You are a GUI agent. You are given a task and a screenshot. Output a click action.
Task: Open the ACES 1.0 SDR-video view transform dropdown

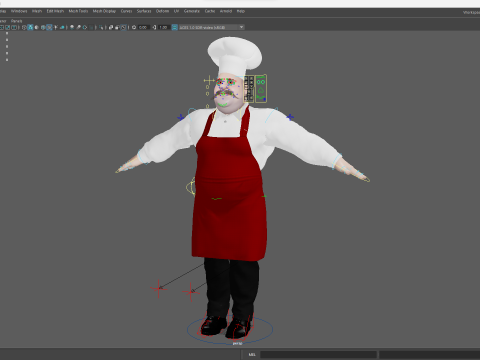(x=212, y=27)
